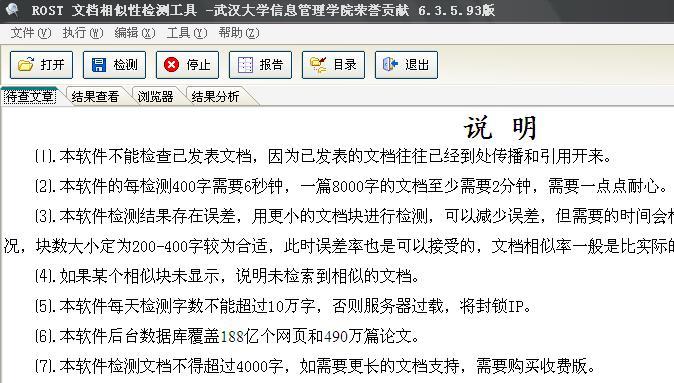Click the 说 明 heading text
Viewport: 674px width, 383px height.
(x=500, y=128)
